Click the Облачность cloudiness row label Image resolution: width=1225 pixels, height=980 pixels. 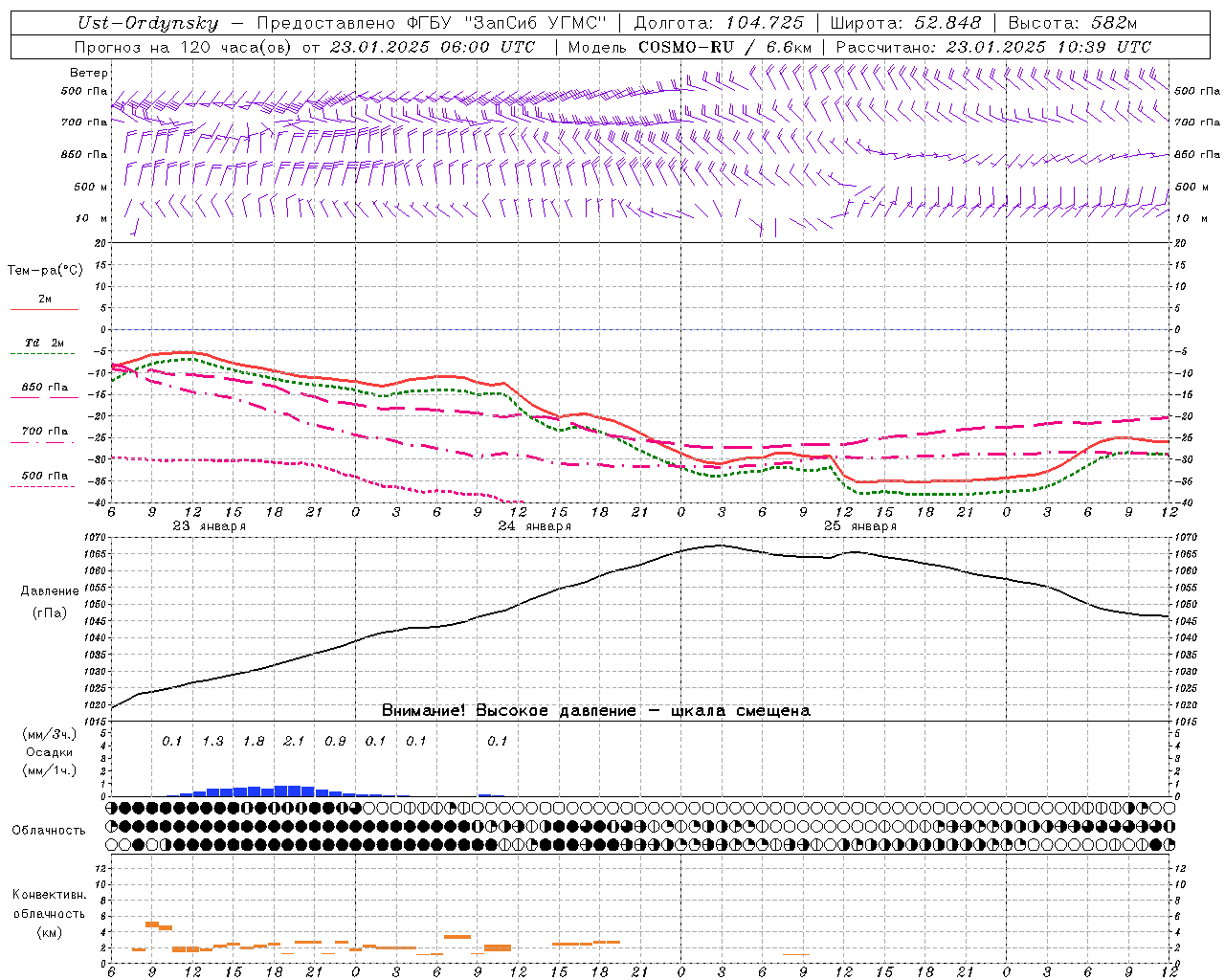[x=49, y=831]
